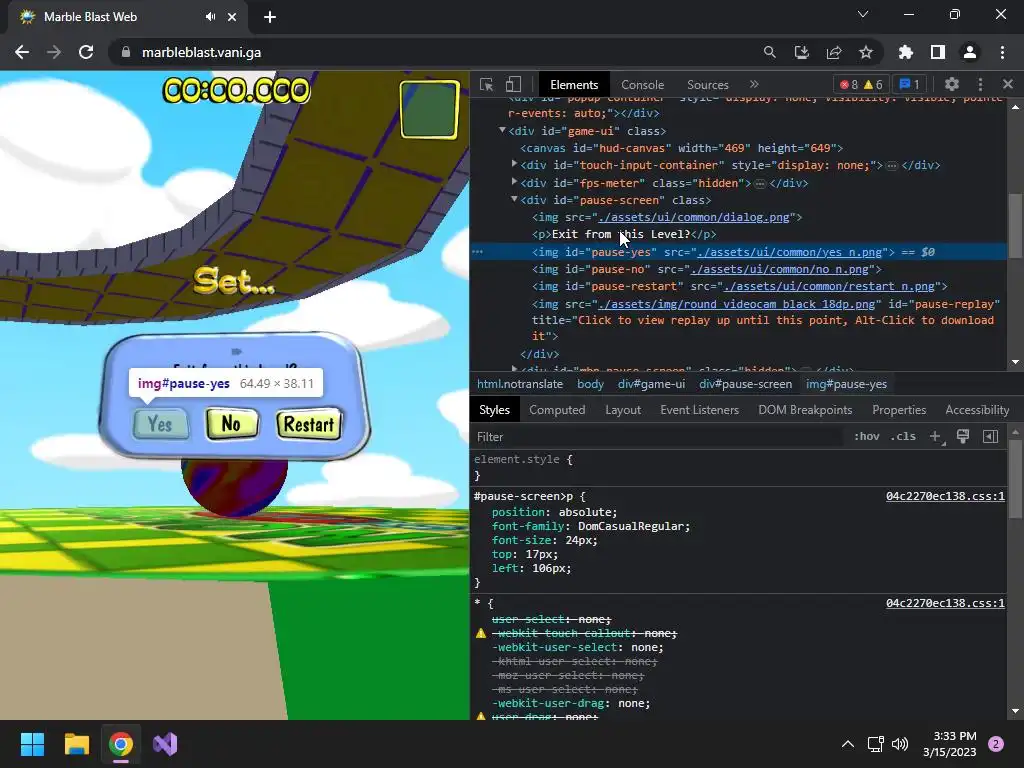Screen dimensions: 1024x768
Task: Click the body breadcrumb
Action: tap(590, 384)
